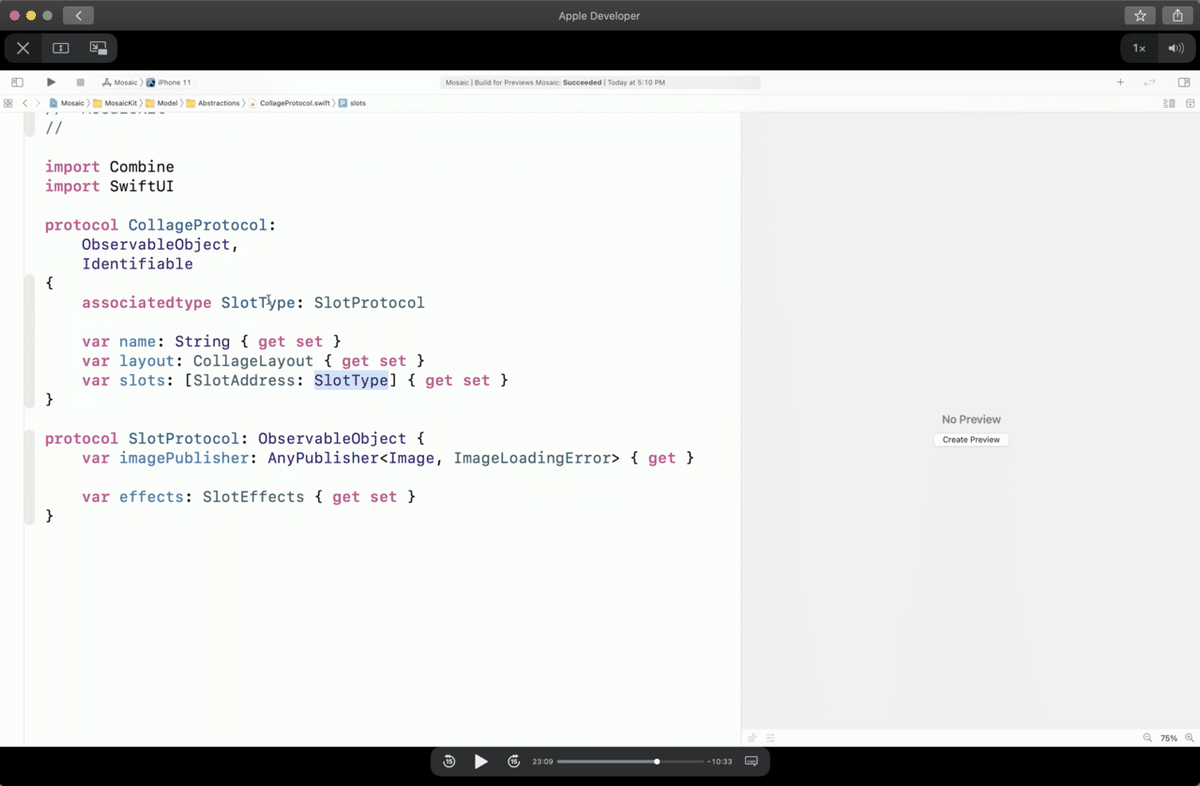Click highlighted SlotType in slots line
Image resolution: width=1200 pixels, height=786 pixels.
pyautogui.click(x=351, y=380)
